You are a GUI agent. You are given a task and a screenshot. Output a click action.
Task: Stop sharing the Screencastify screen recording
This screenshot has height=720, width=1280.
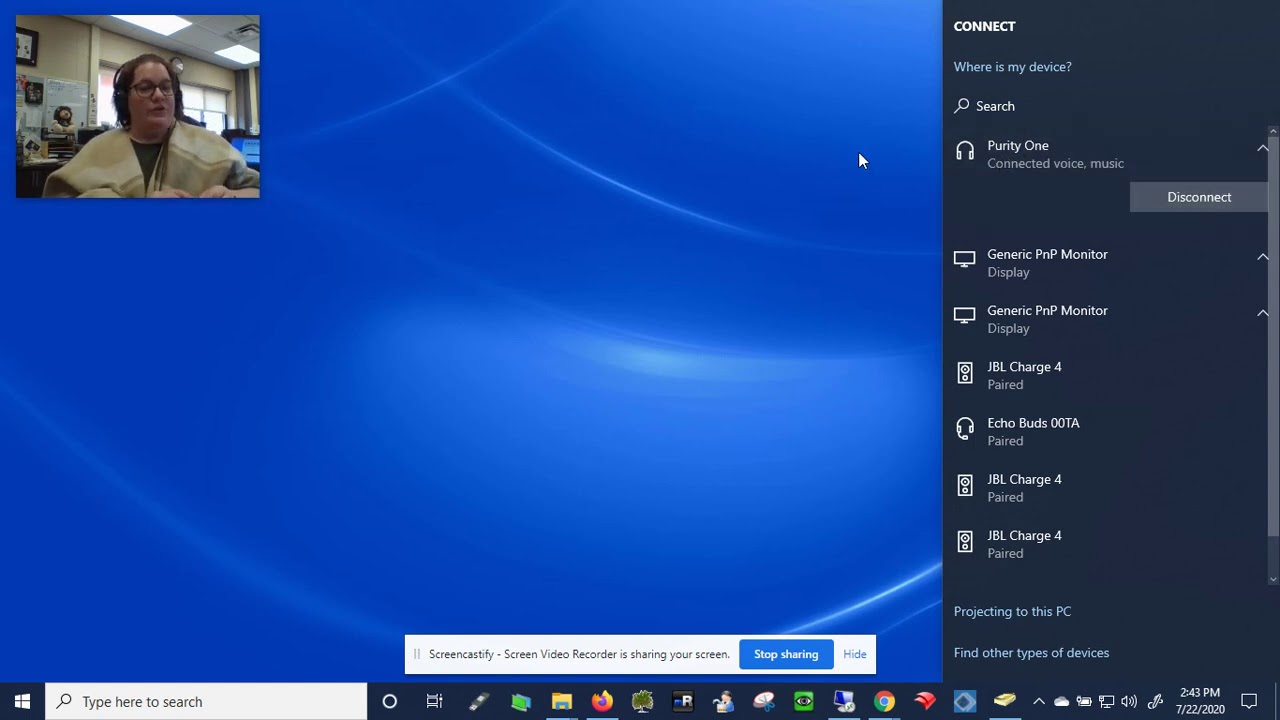pos(786,654)
